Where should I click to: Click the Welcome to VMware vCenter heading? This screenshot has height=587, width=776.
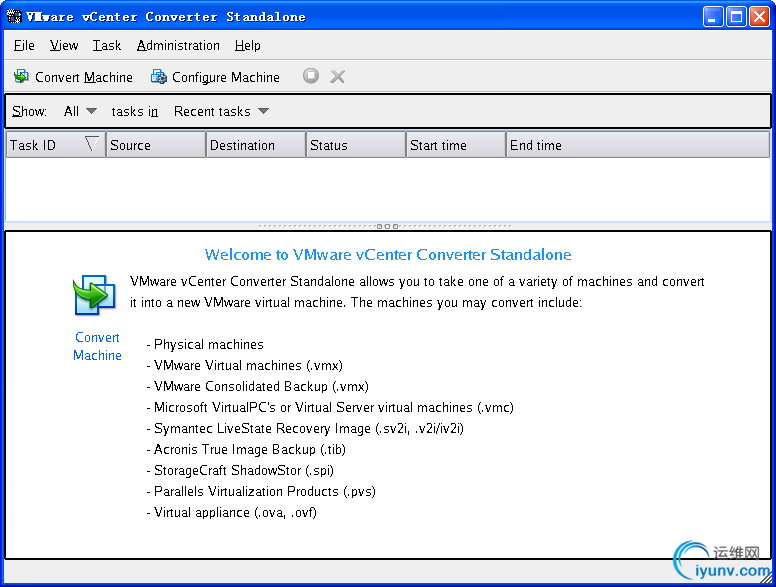[x=388, y=254]
